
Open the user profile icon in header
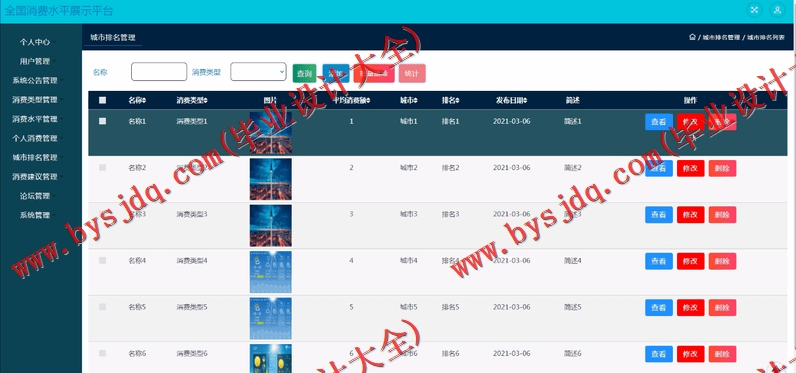click(777, 10)
